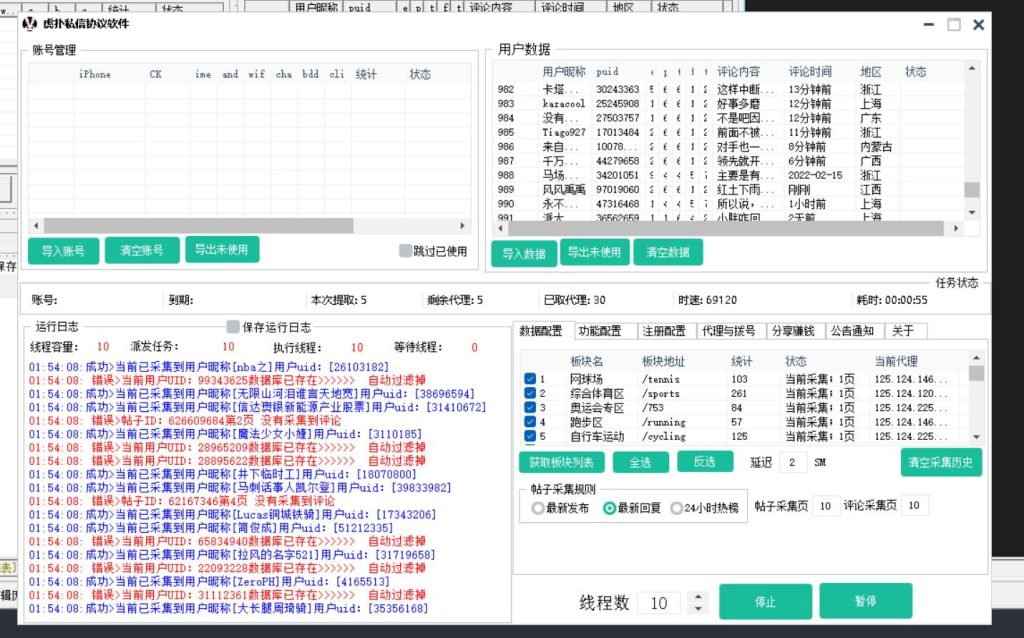
Task: Increase 线程数 using the up stepper arrow
Action: click(696, 596)
